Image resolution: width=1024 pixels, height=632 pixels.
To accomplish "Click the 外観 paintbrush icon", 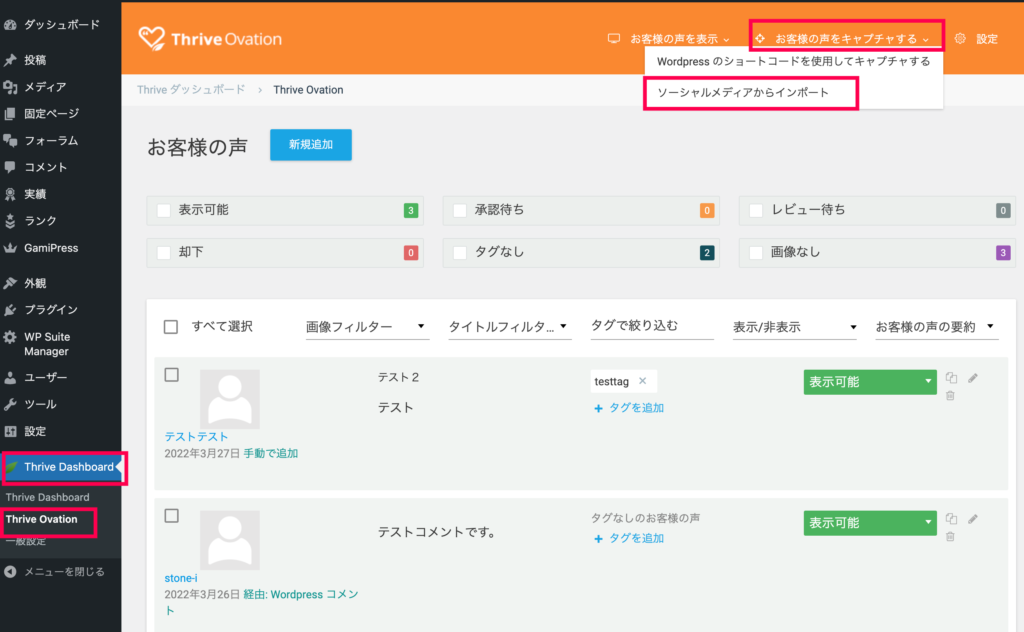I will coord(10,283).
